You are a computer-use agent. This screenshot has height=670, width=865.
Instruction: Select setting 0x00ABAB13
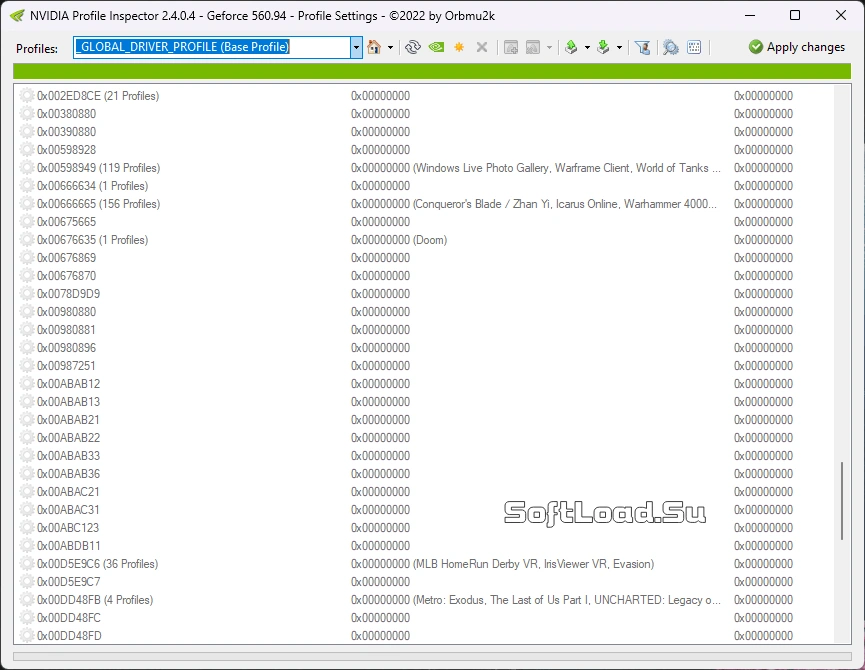coord(68,401)
